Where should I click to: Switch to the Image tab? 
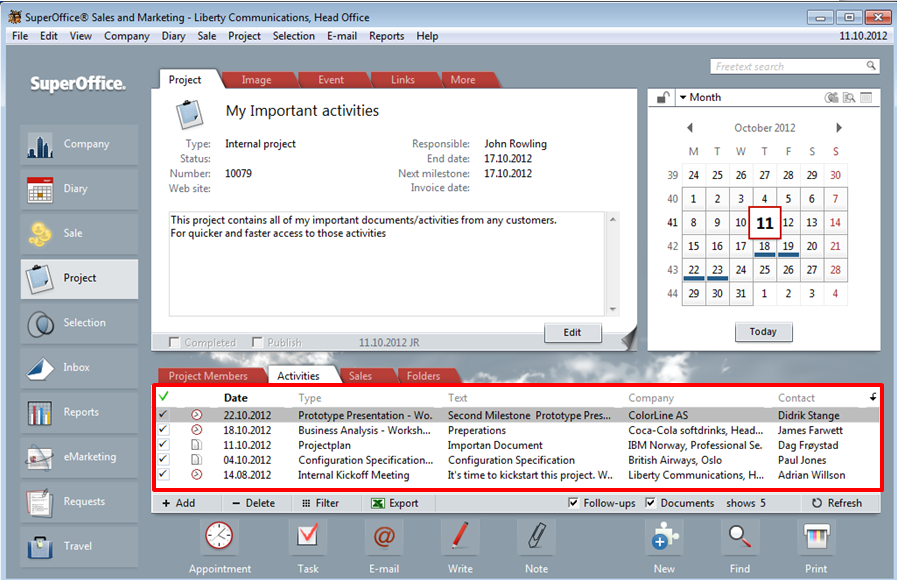tap(256, 80)
